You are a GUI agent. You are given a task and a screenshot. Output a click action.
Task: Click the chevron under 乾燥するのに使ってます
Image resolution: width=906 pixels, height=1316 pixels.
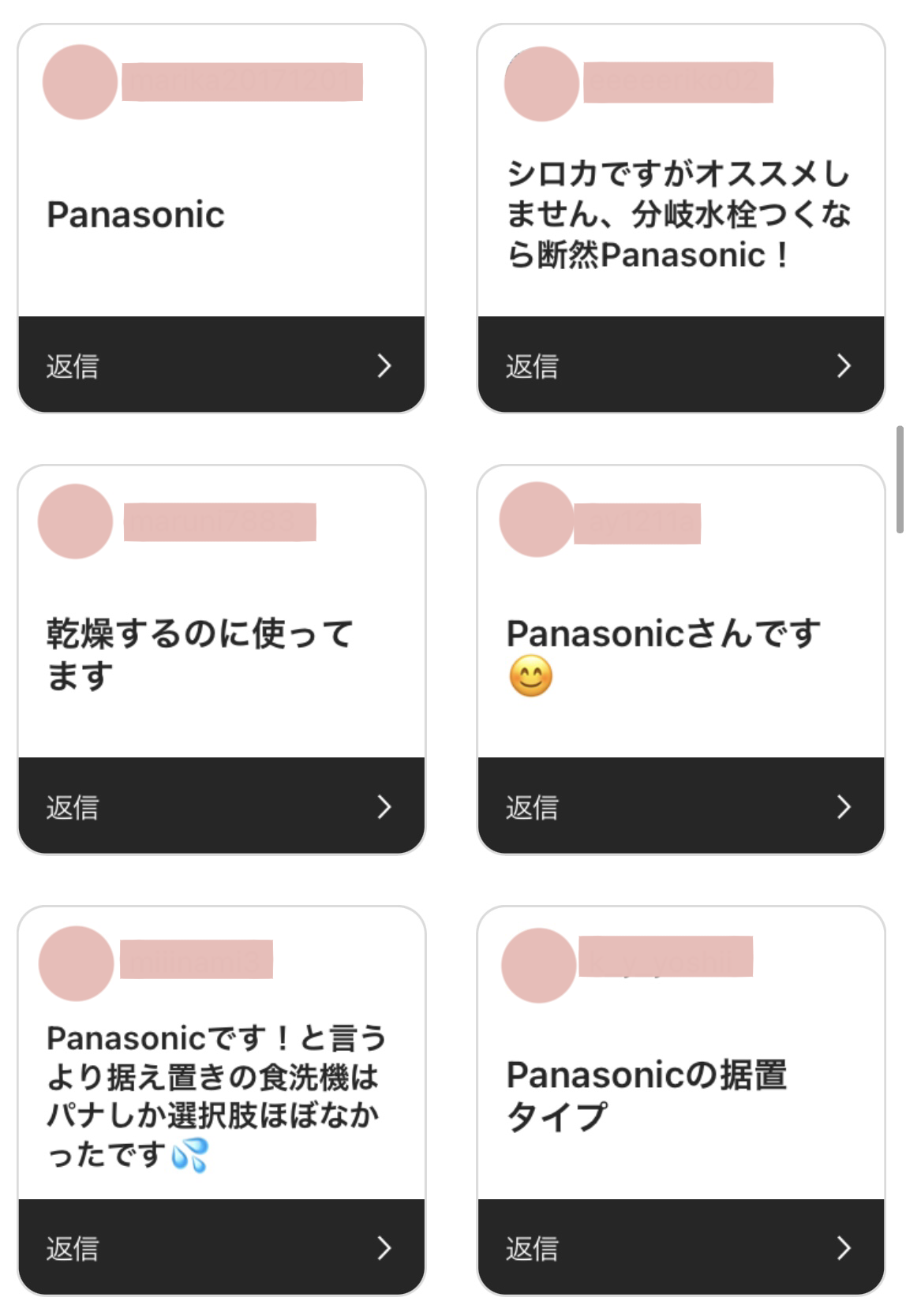tap(384, 807)
